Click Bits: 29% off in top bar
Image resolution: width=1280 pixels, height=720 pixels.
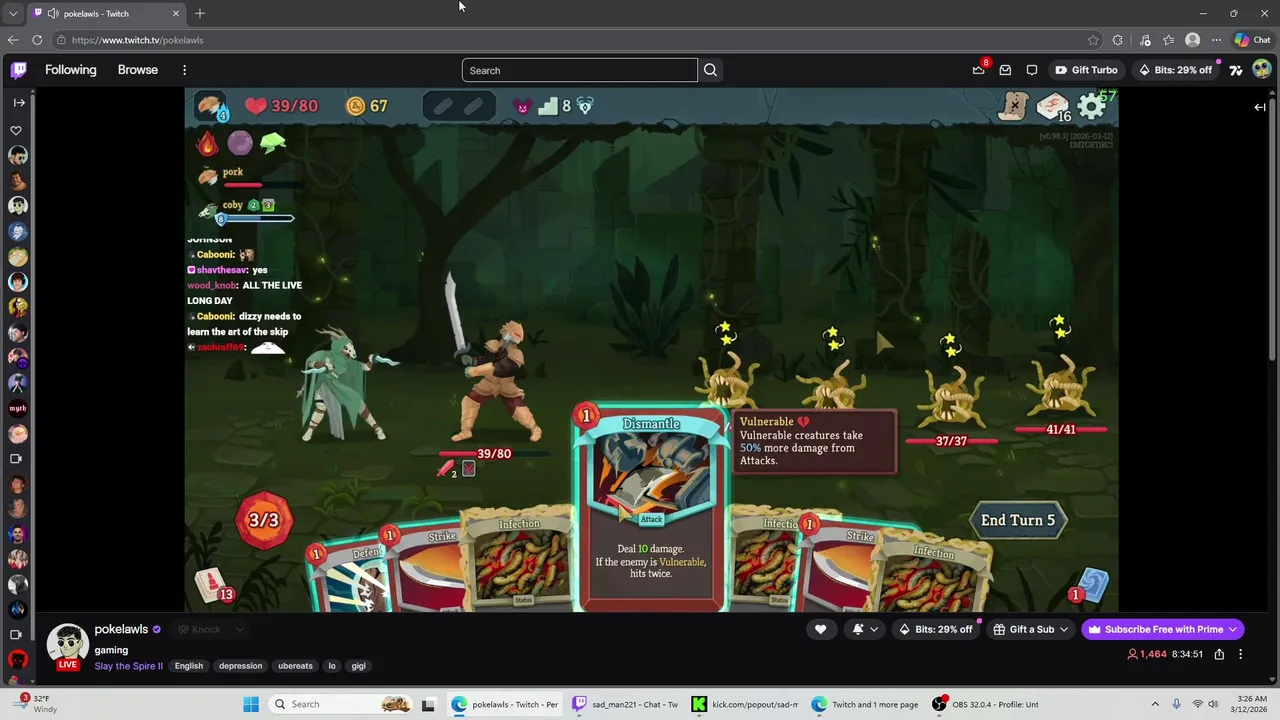pos(1175,70)
